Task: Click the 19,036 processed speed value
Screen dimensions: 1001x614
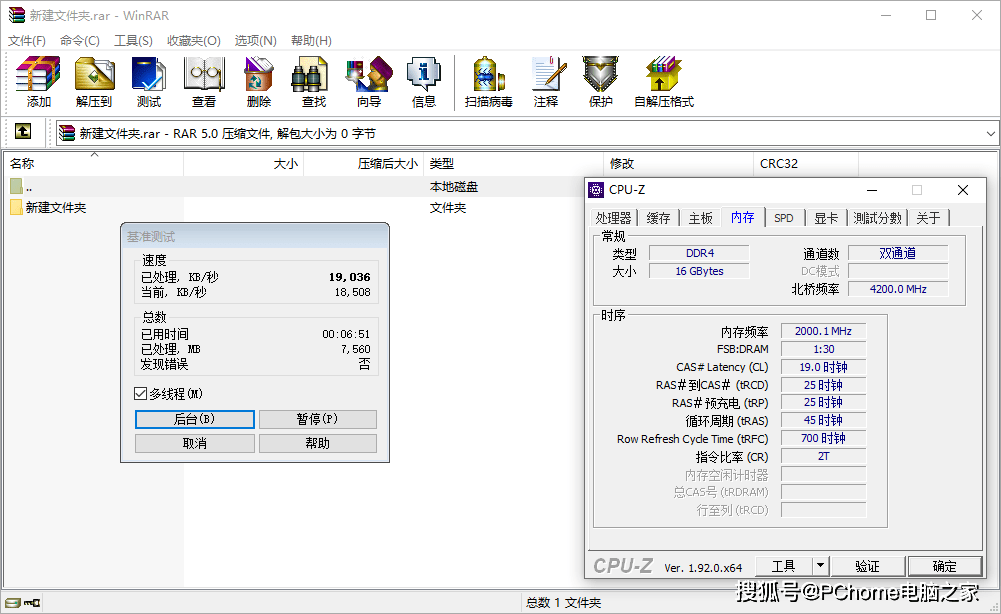Action: tap(349, 277)
